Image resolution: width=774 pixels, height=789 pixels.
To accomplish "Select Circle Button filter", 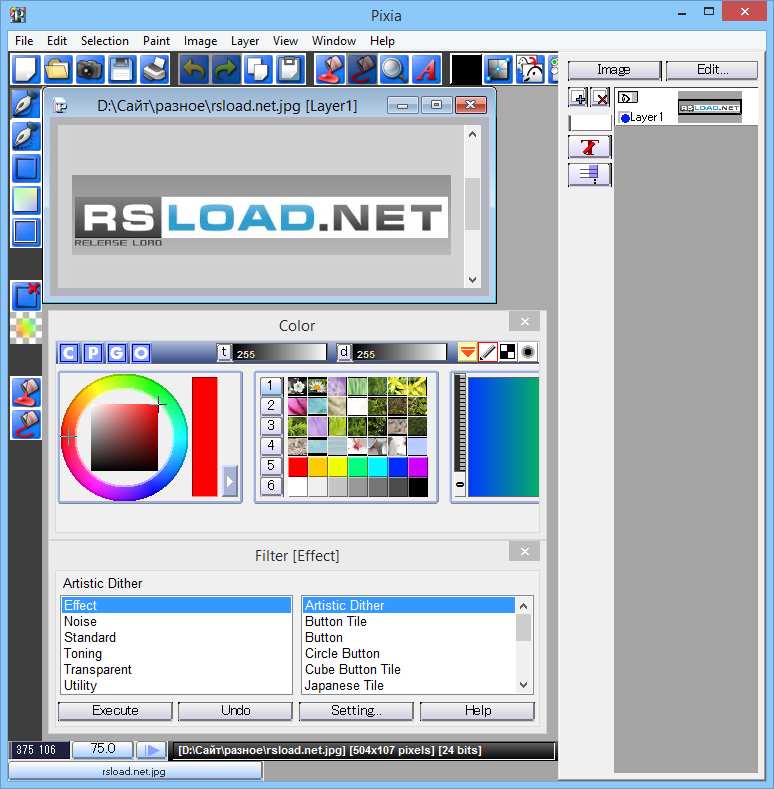I will point(409,654).
